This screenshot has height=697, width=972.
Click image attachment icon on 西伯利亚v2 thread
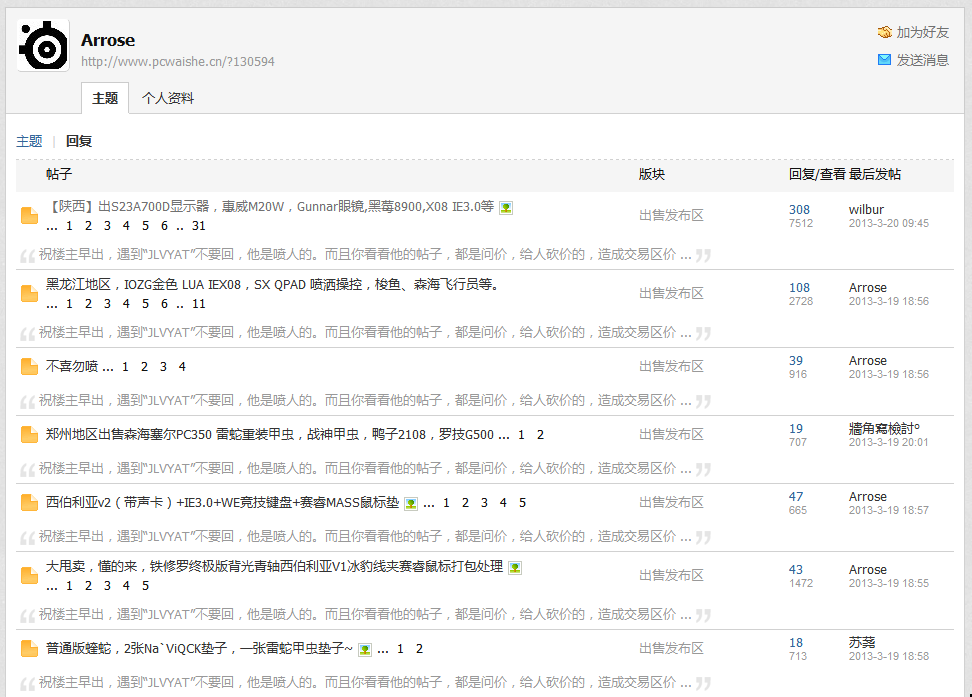[x=410, y=504]
